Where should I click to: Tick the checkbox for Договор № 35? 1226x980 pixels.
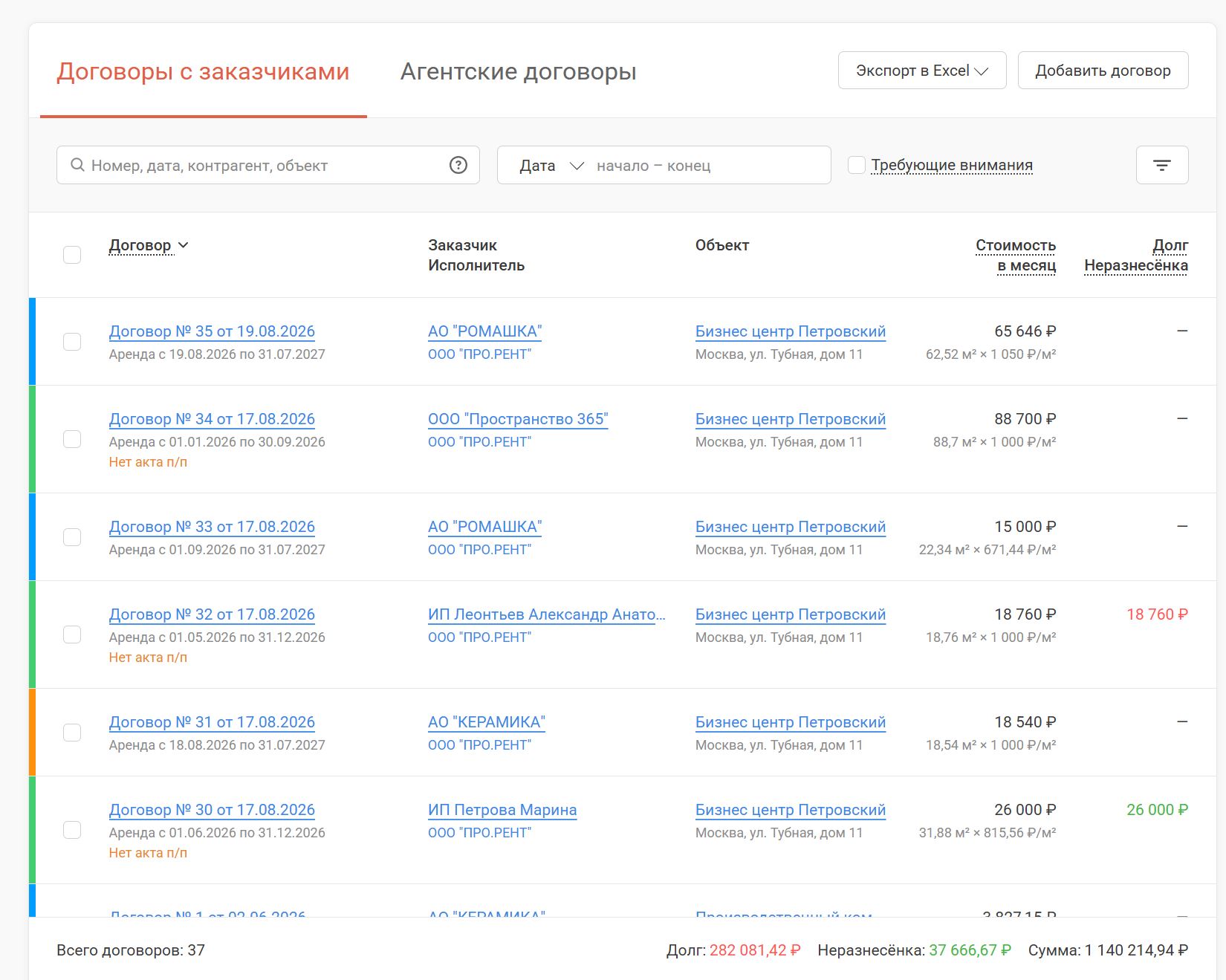point(72,342)
